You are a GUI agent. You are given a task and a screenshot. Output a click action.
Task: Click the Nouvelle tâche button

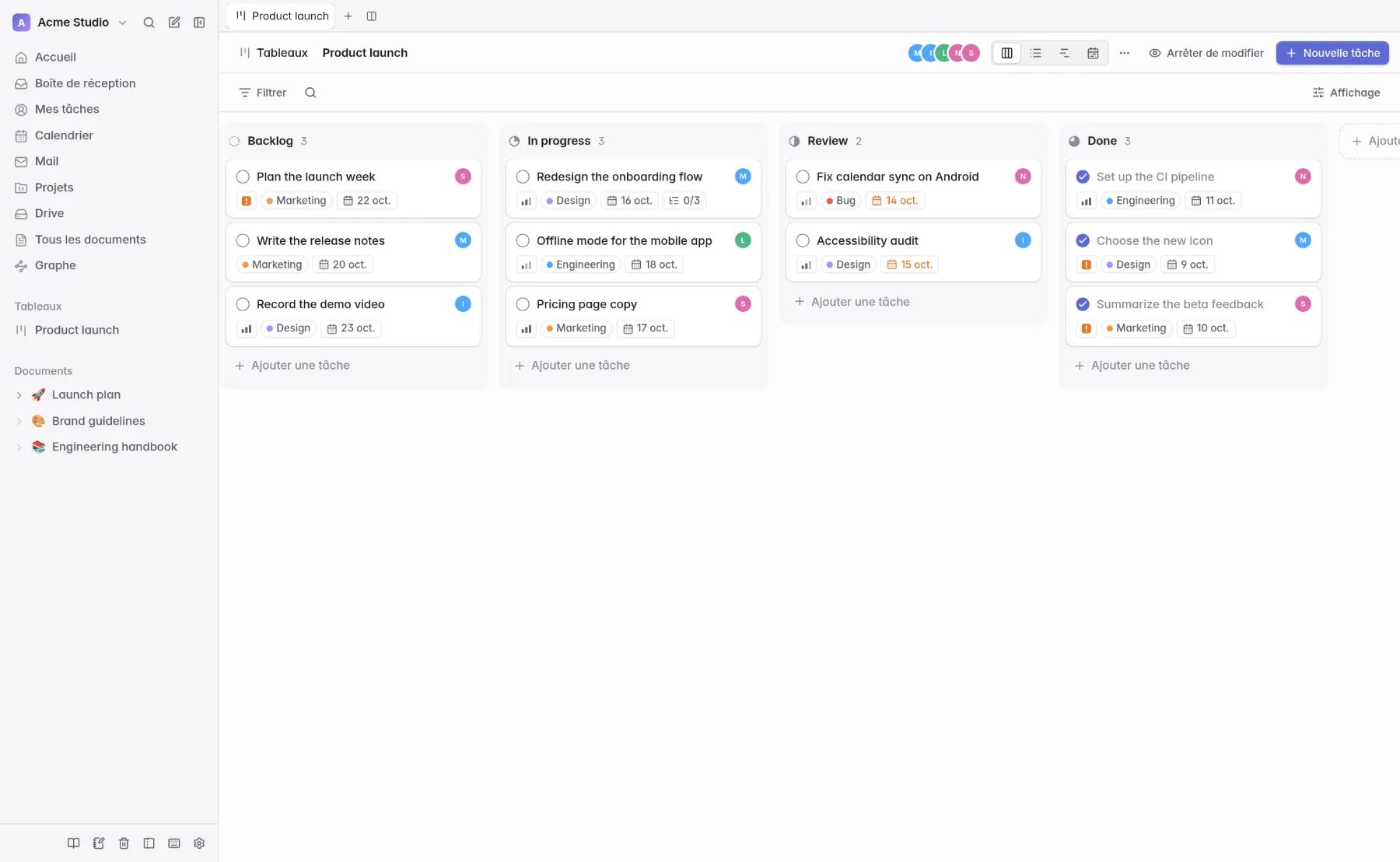tap(1332, 53)
